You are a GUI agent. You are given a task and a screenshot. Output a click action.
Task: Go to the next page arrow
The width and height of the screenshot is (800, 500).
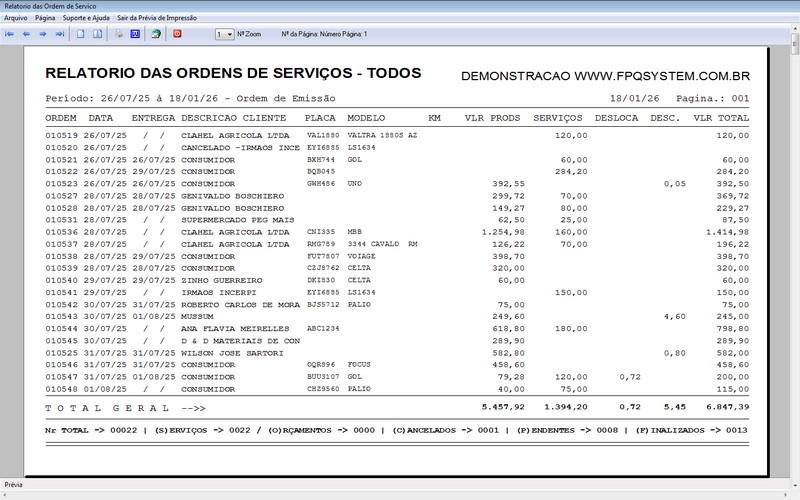(43, 34)
